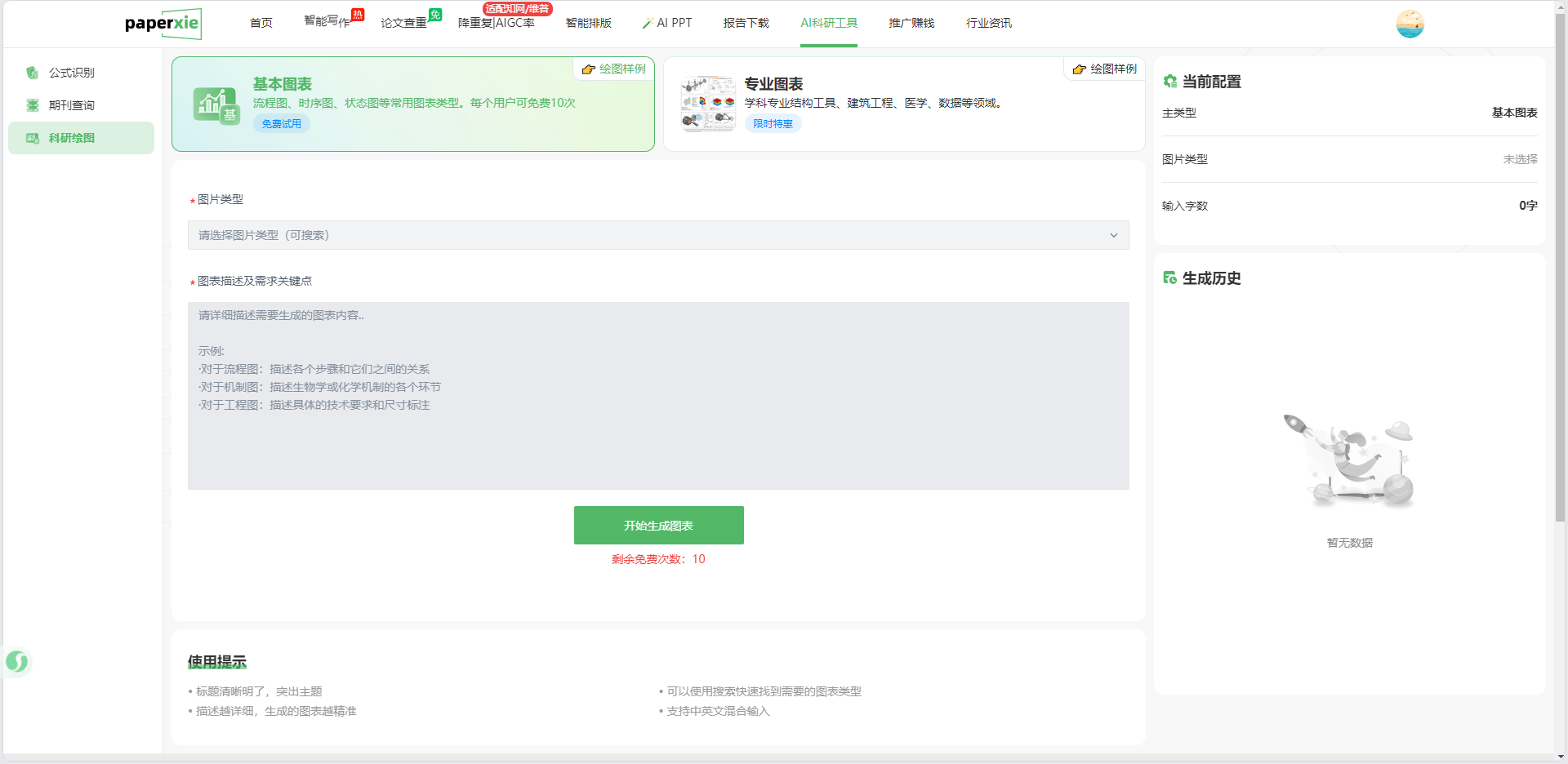Click the basic chart (基本图表) card icon
1568x764 pixels.
click(216, 105)
